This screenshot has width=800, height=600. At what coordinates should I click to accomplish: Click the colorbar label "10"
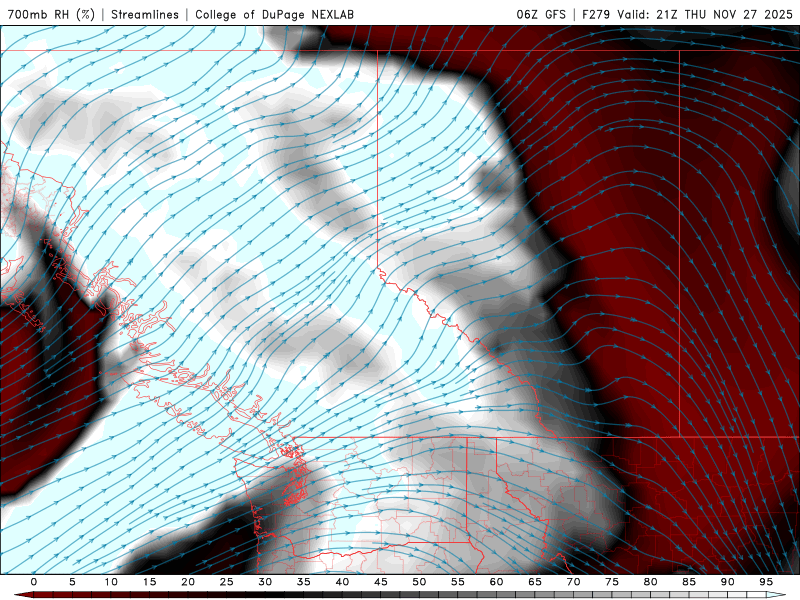(x=111, y=582)
